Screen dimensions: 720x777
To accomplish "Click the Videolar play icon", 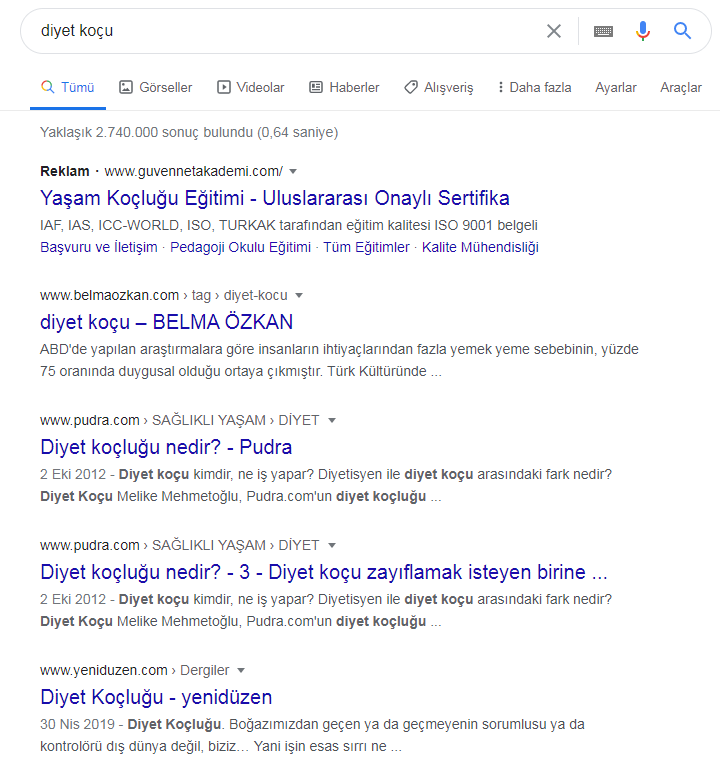I will pos(224,87).
